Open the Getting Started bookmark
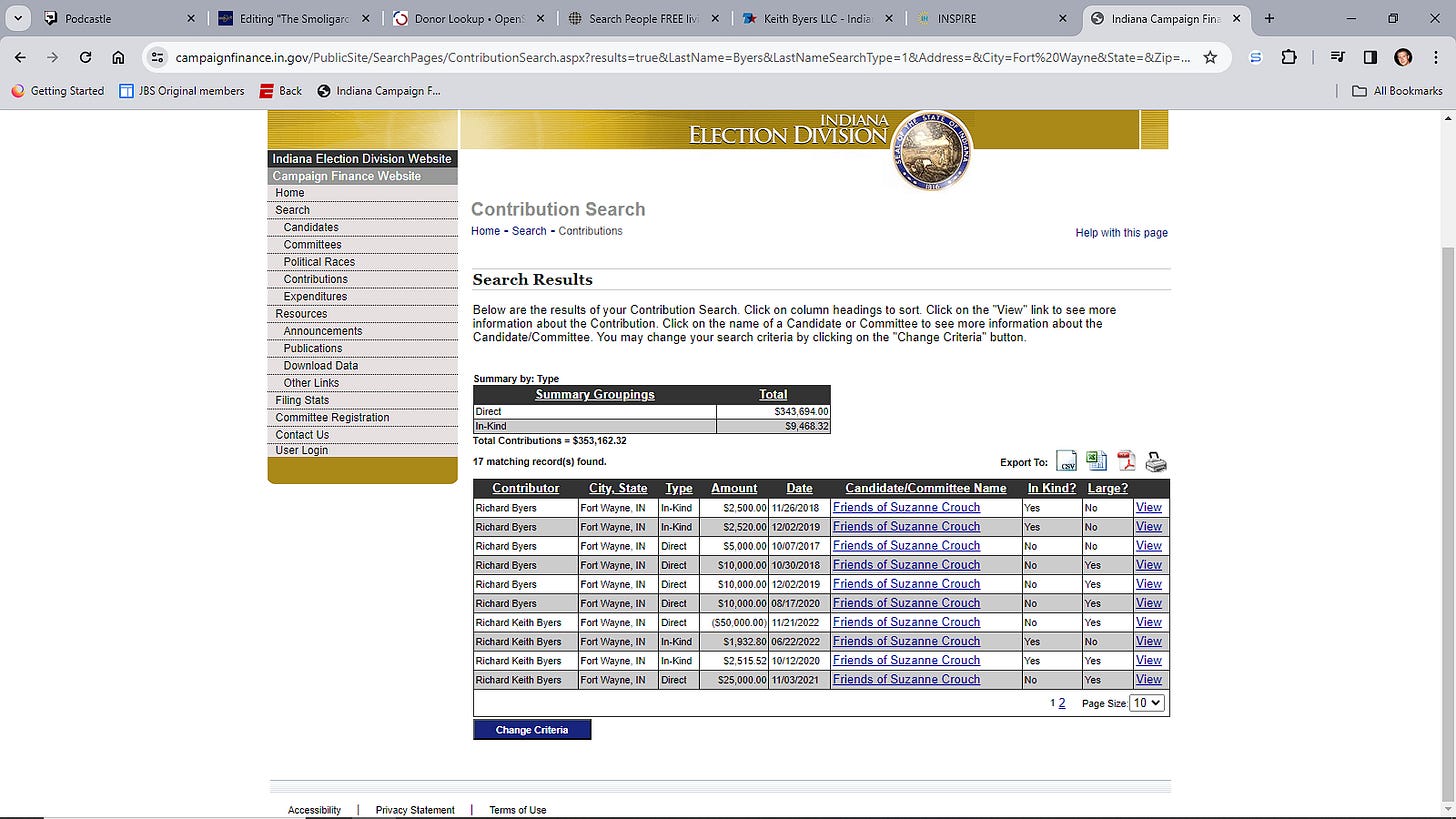This screenshot has width=1456, height=819. pyautogui.click(x=58, y=90)
